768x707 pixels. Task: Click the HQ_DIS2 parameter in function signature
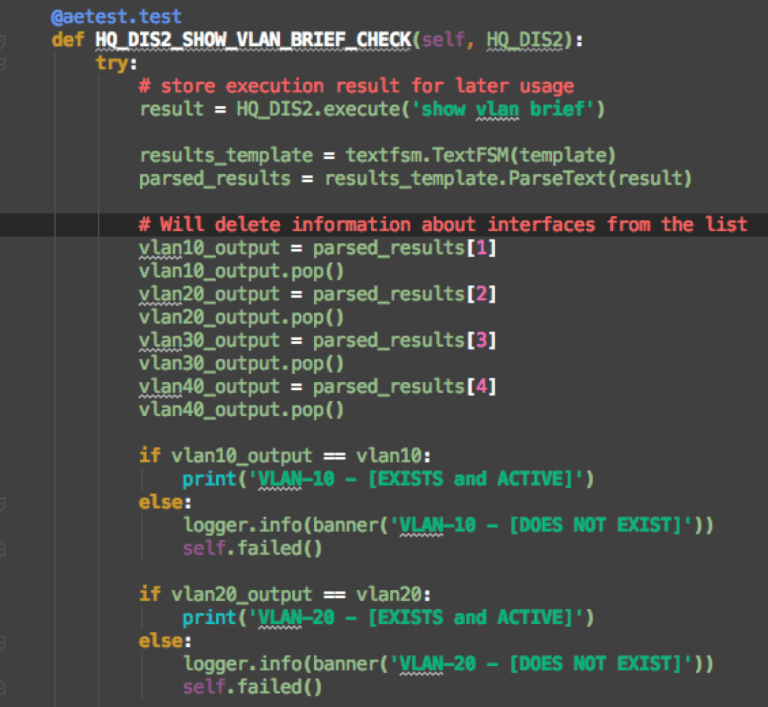(525, 40)
